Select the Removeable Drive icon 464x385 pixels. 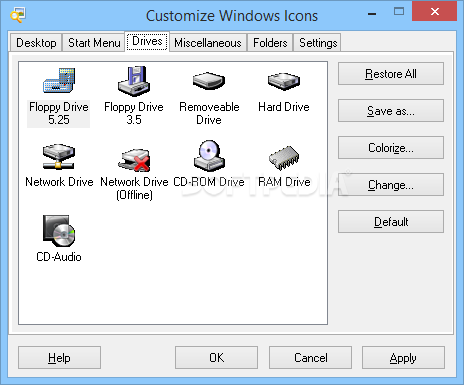[209, 81]
